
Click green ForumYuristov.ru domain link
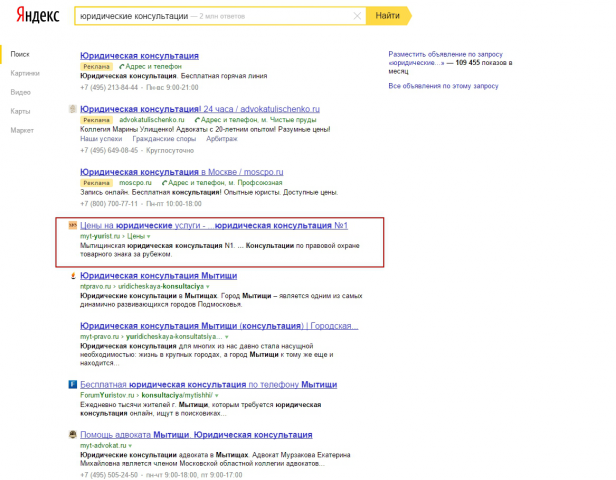point(107,395)
